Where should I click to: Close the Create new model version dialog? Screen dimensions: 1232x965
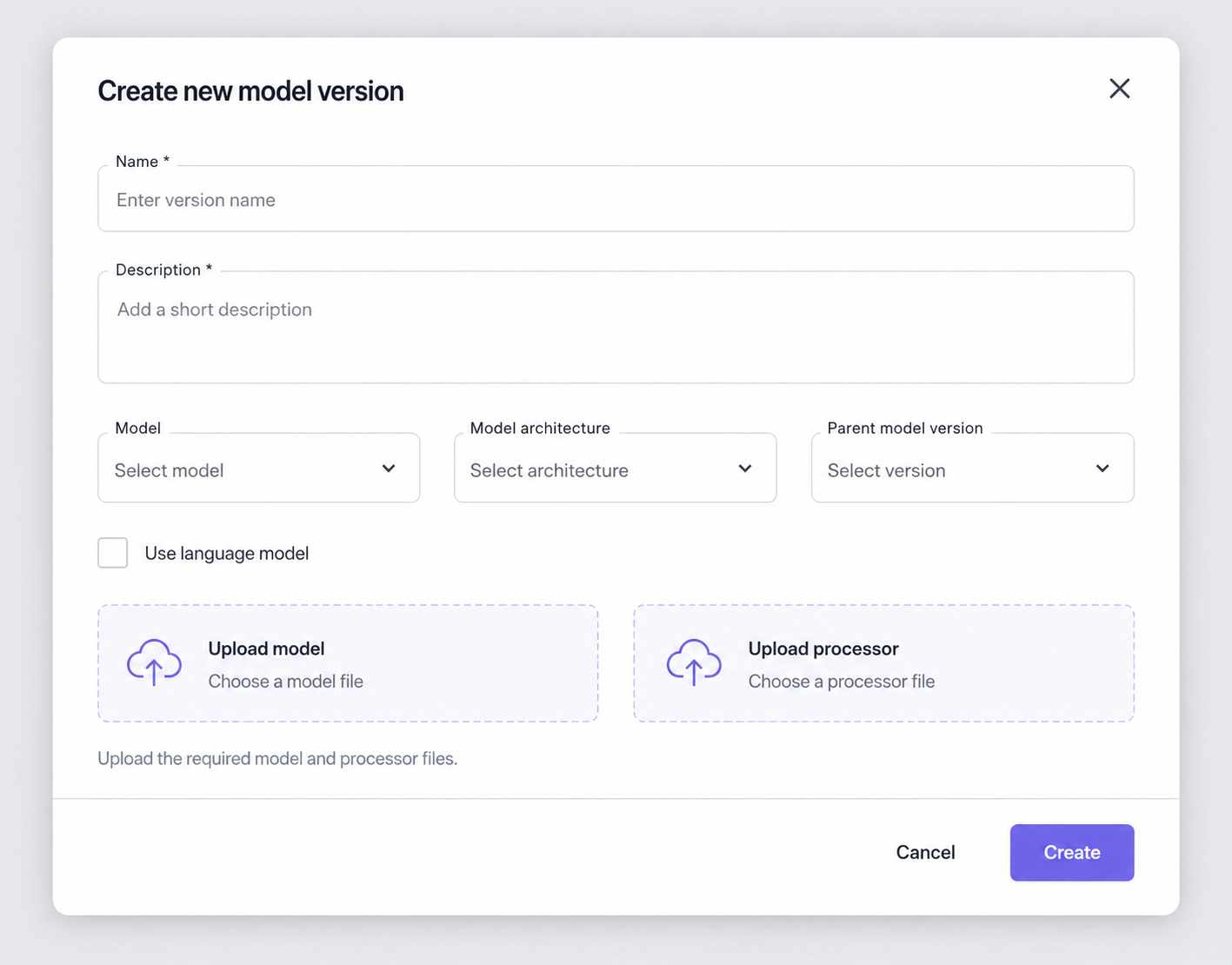point(1119,89)
